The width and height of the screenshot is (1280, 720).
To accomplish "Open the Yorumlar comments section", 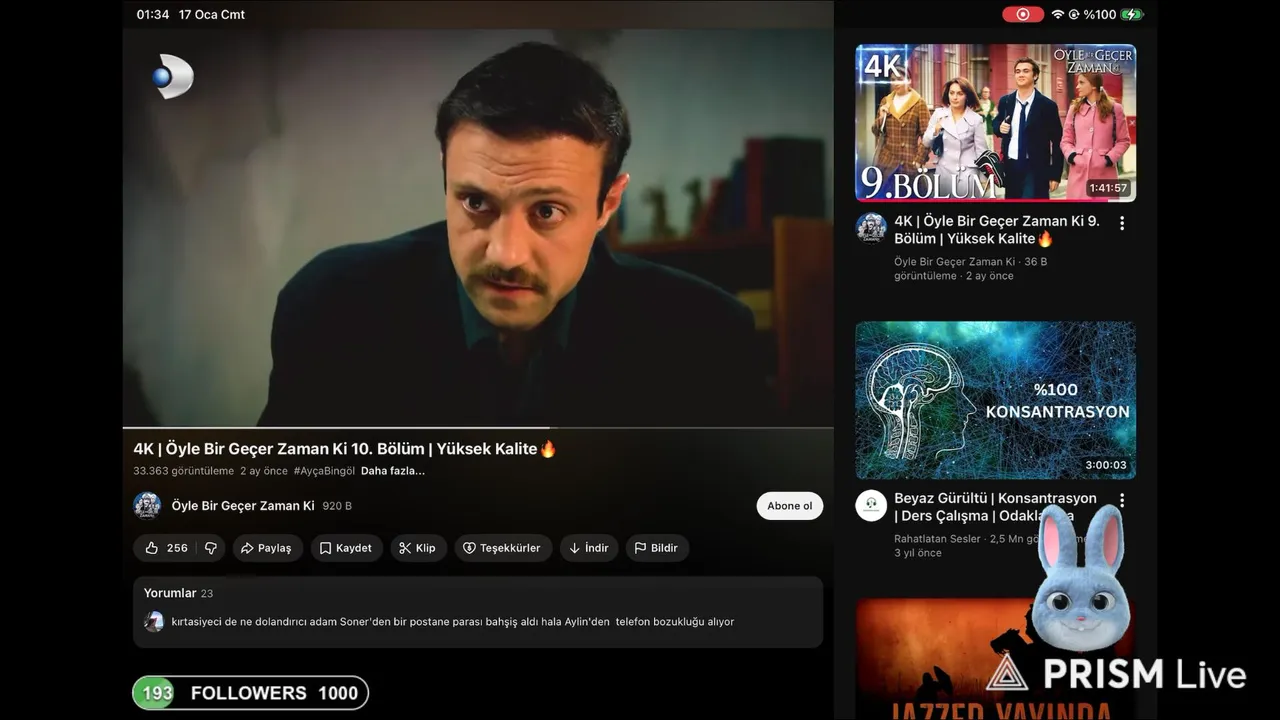I will click(478, 611).
